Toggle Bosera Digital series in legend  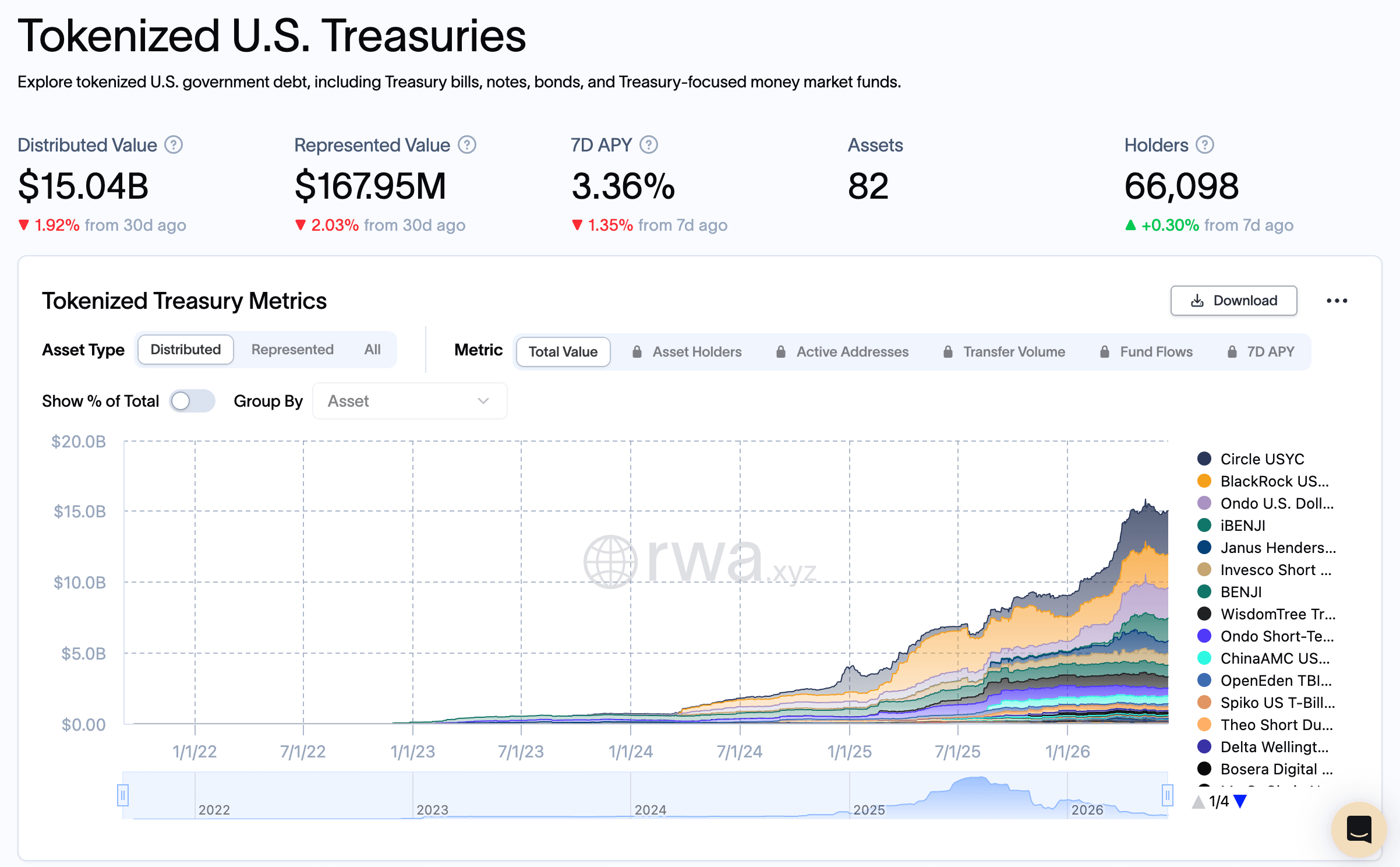(x=1265, y=769)
